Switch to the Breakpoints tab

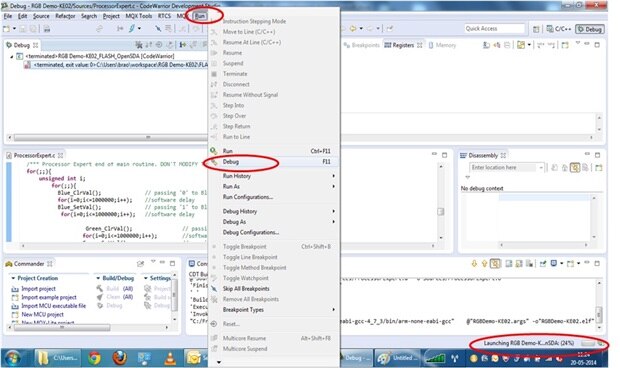tap(362, 45)
